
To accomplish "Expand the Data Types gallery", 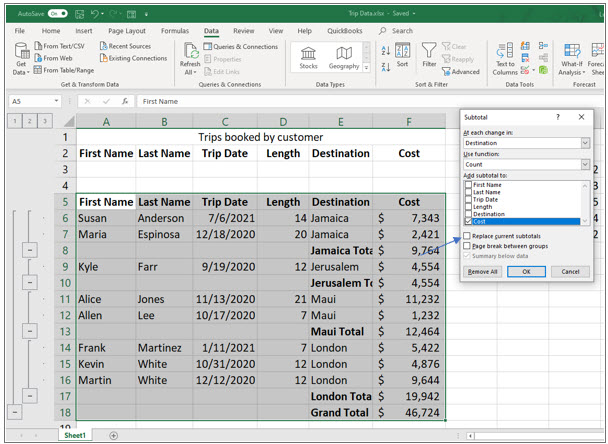I will coord(366,67).
